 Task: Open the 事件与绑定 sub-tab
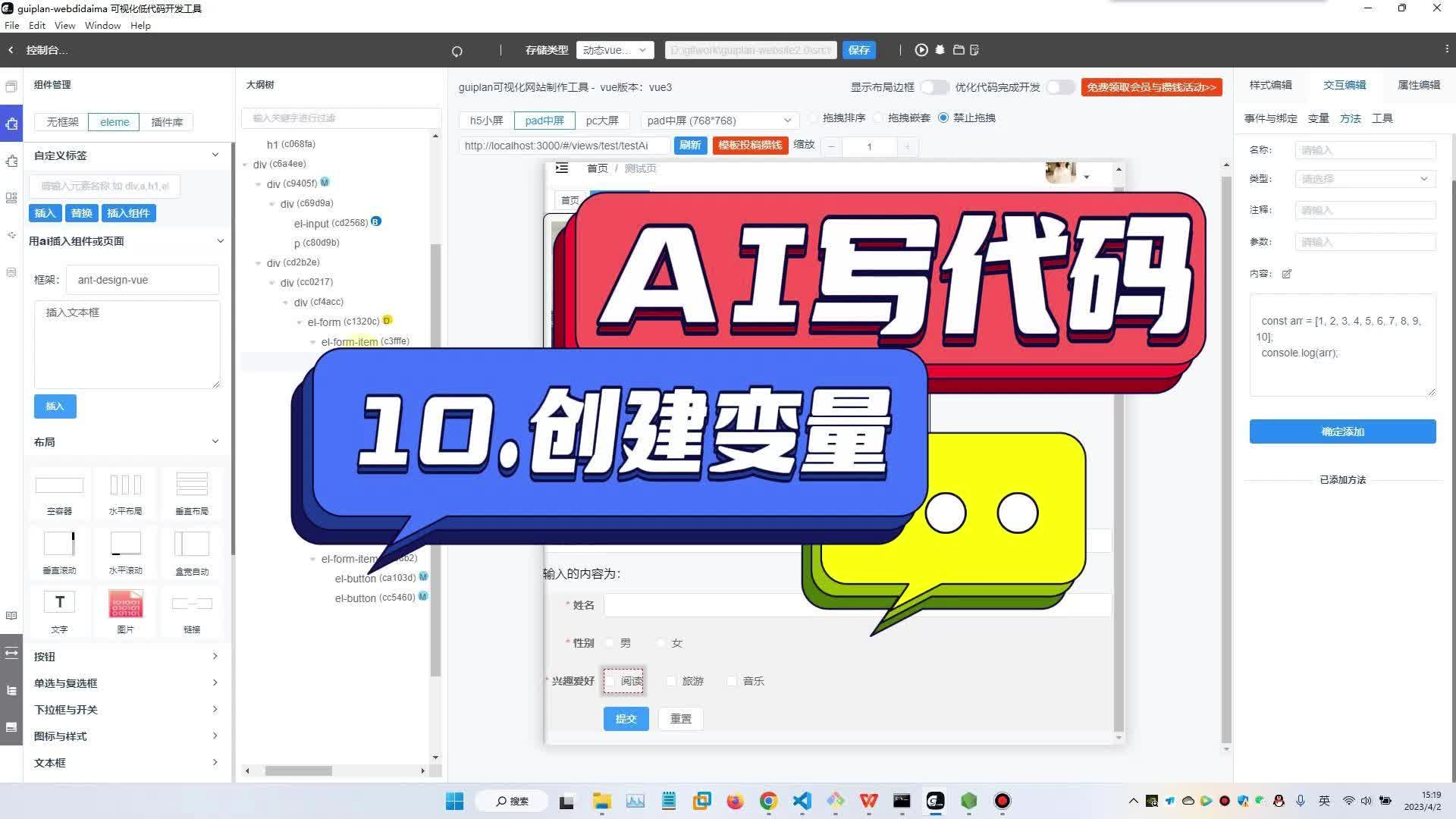(1270, 118)
